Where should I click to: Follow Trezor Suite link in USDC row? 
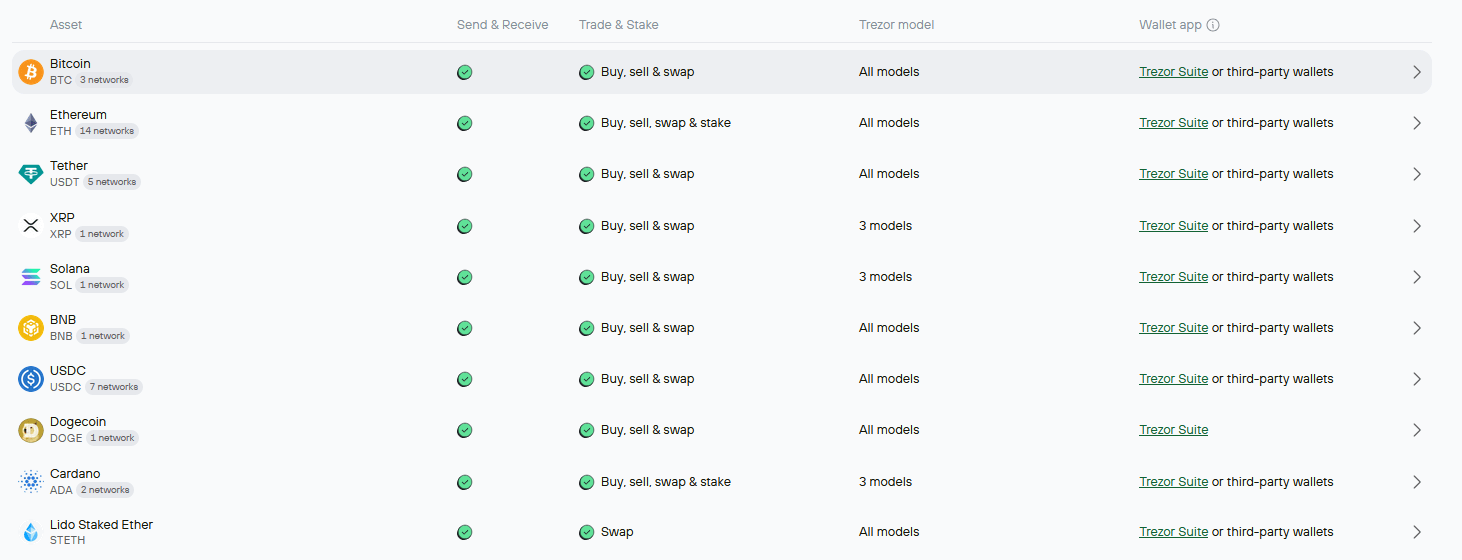coord(1173,379)
